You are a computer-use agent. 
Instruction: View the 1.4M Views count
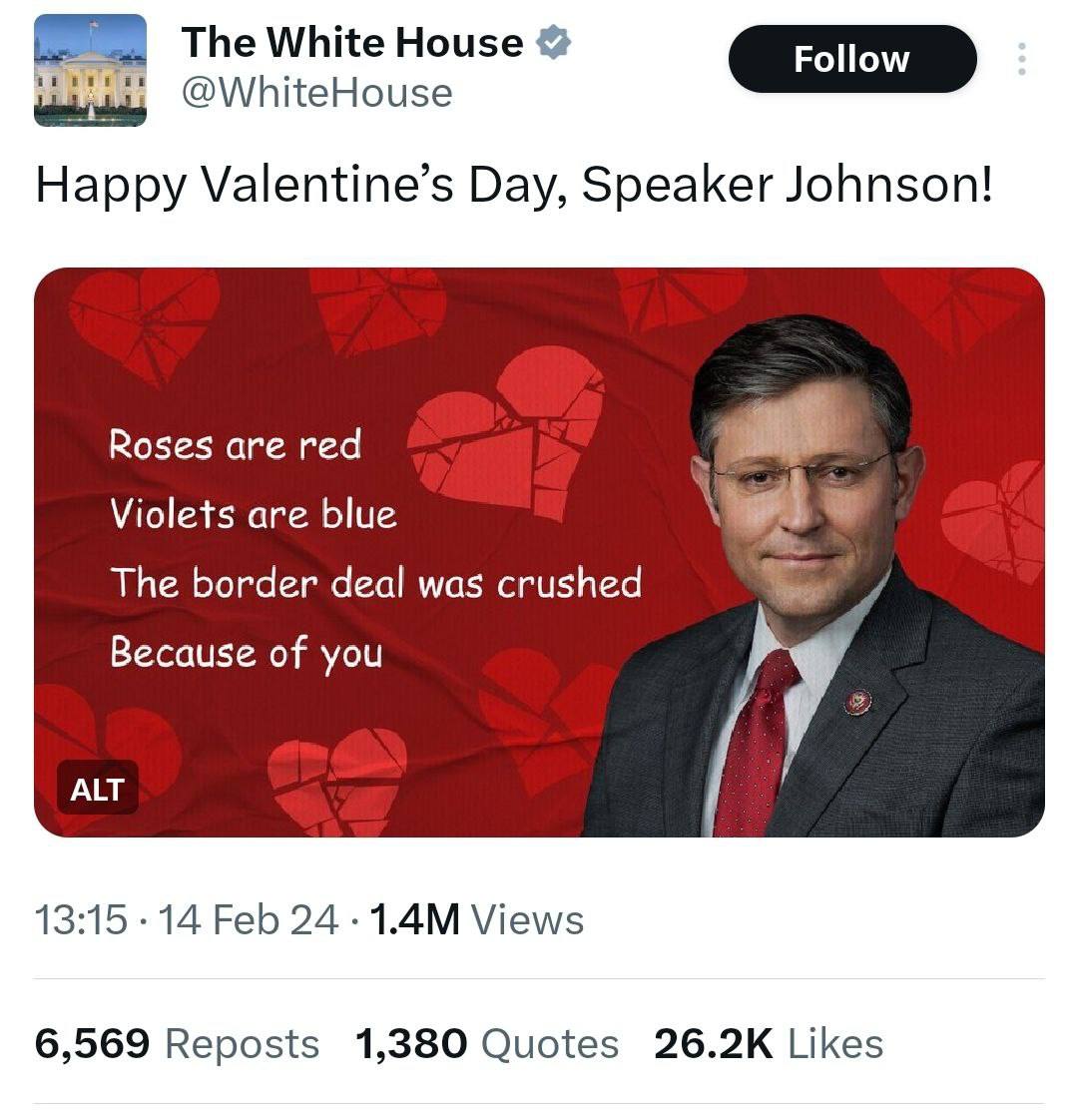point(476,919)
